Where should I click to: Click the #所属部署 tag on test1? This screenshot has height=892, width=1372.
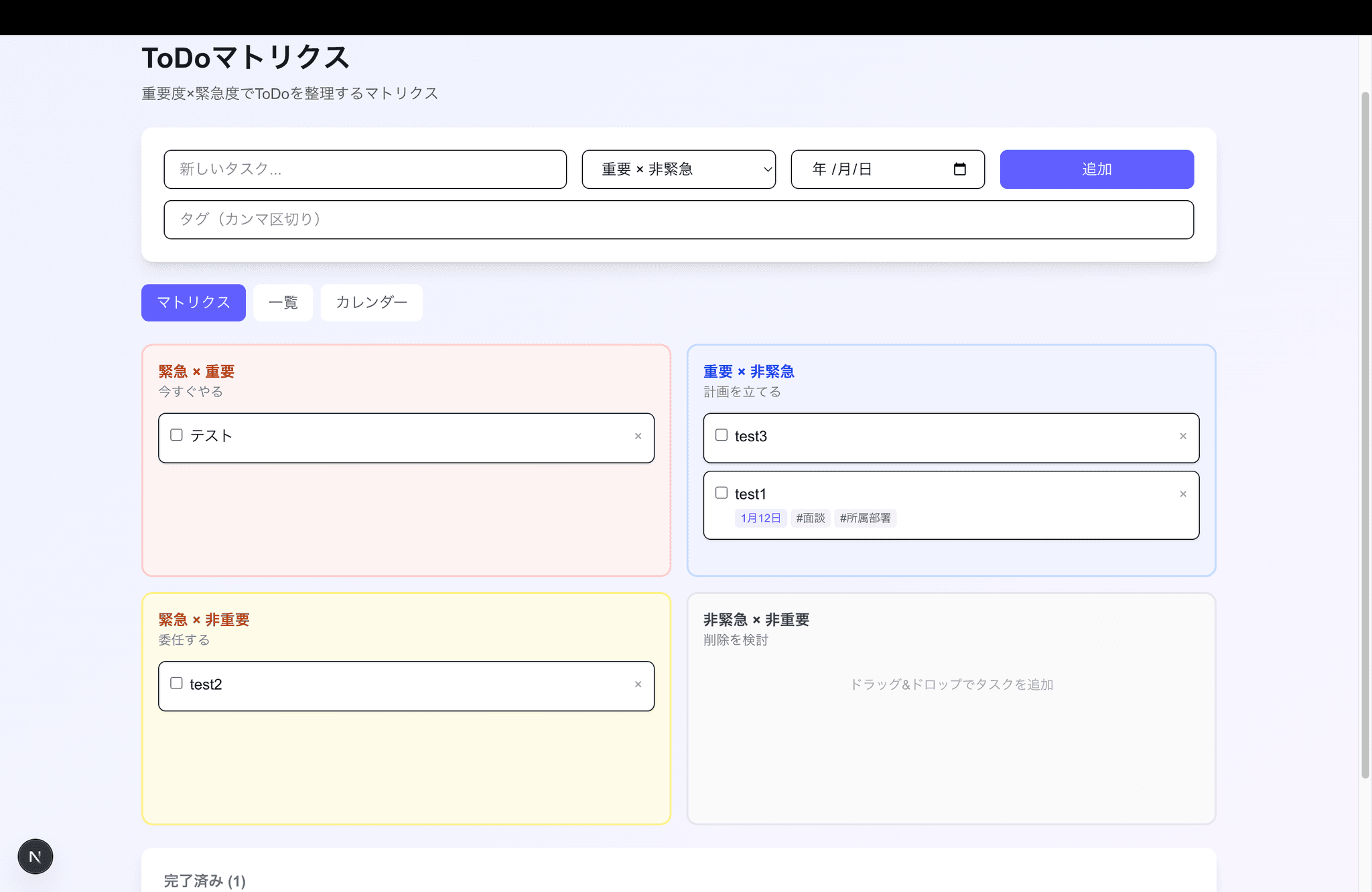866,518
